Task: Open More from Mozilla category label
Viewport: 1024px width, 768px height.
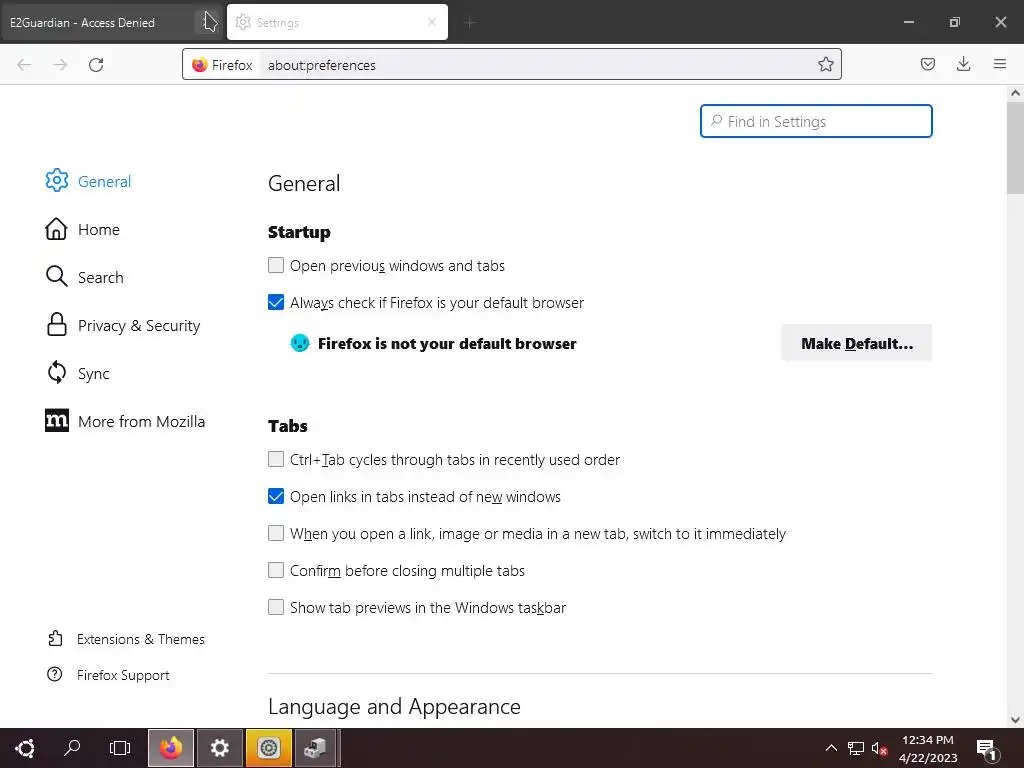Action: 141,421
